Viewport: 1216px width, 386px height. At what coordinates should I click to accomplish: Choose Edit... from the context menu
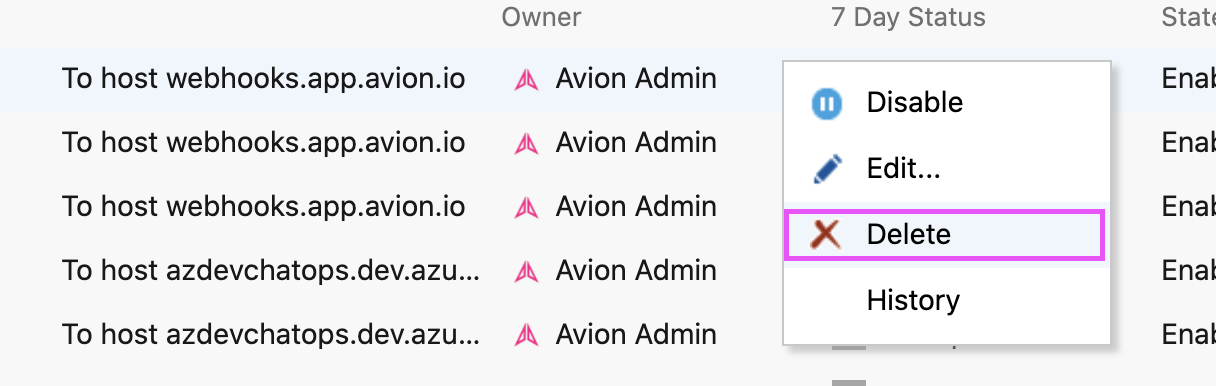946,169
